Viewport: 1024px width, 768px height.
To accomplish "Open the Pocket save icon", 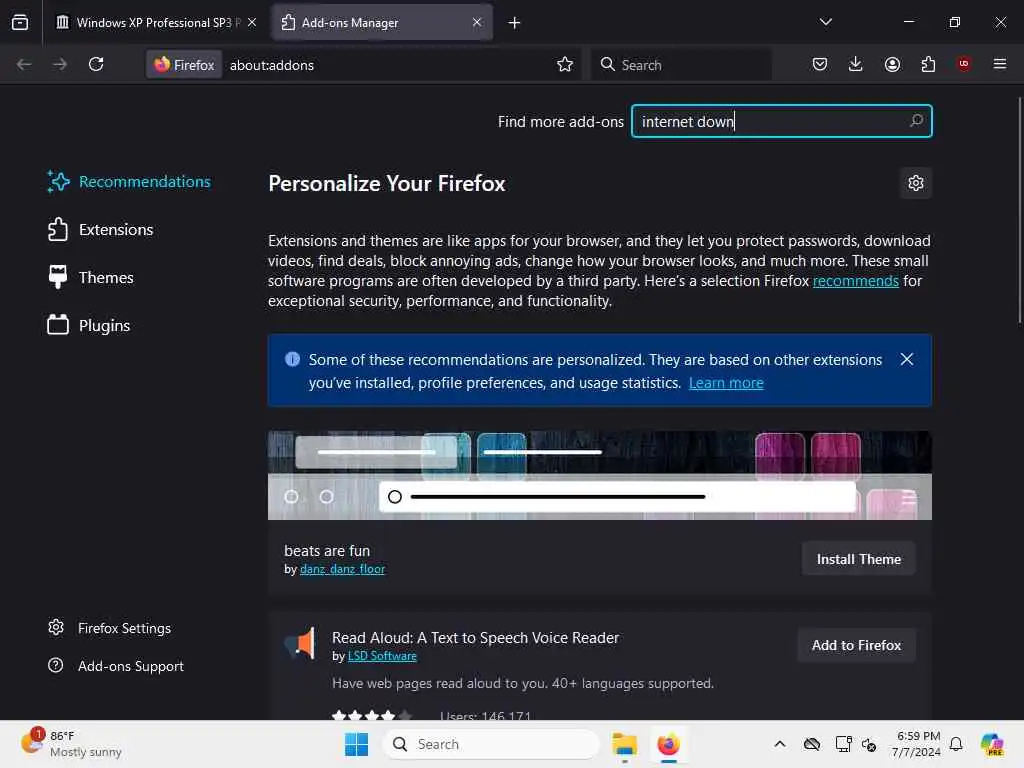I will (820, 64).
